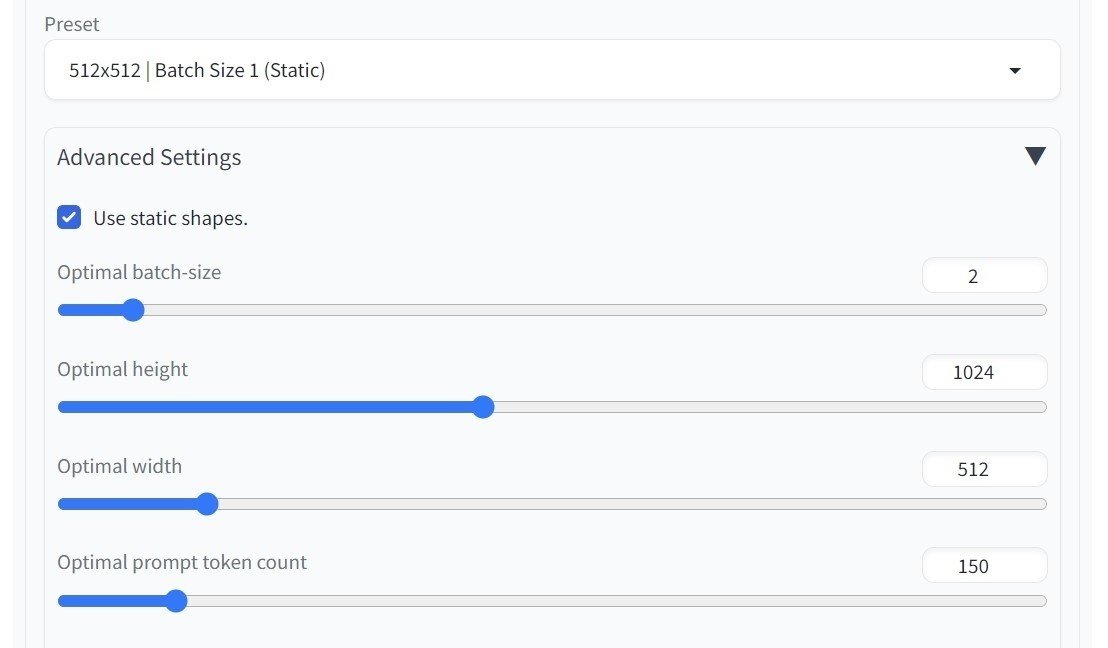Viewport: 1108px width, 648px height.
Task: Click the Optimal batch-size slider handle
Action: click(133, 310)
